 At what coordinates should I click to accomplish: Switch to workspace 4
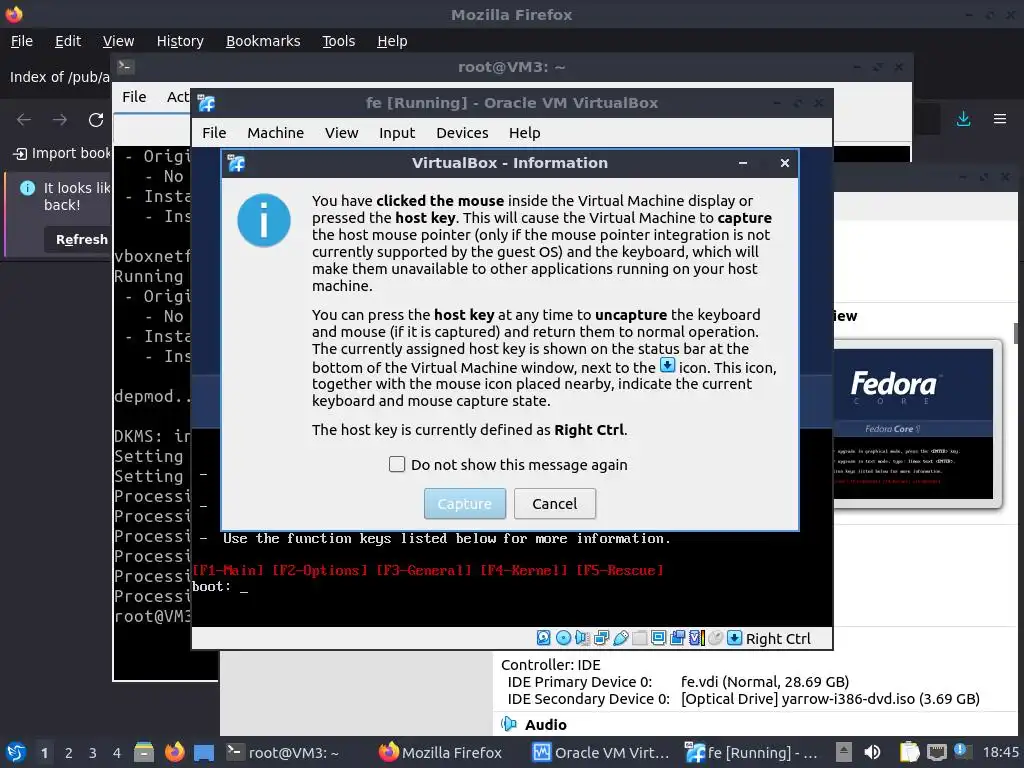pyautogui.click(x=117, y=753)
